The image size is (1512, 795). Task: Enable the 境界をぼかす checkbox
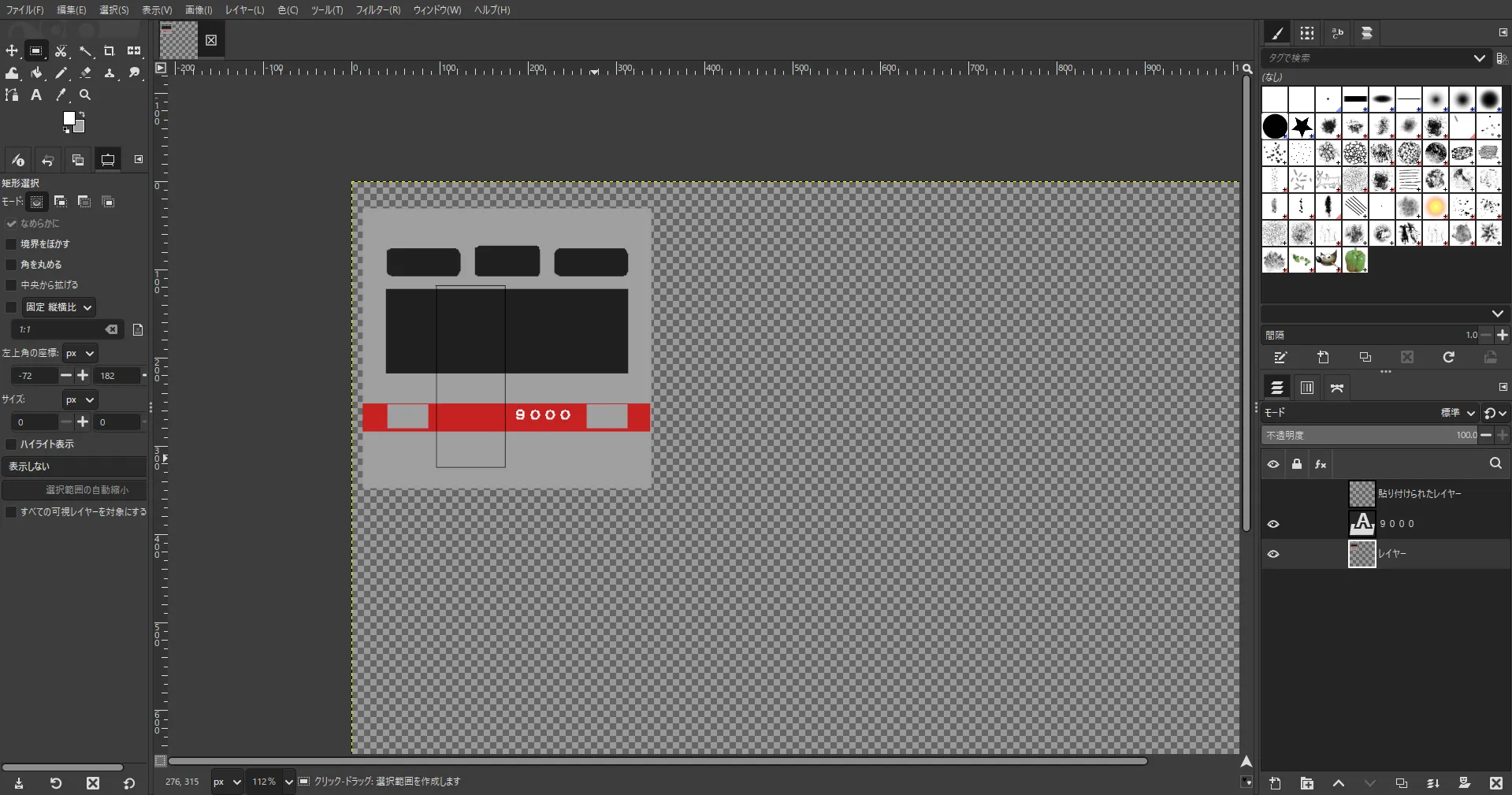tap(11, 244)
